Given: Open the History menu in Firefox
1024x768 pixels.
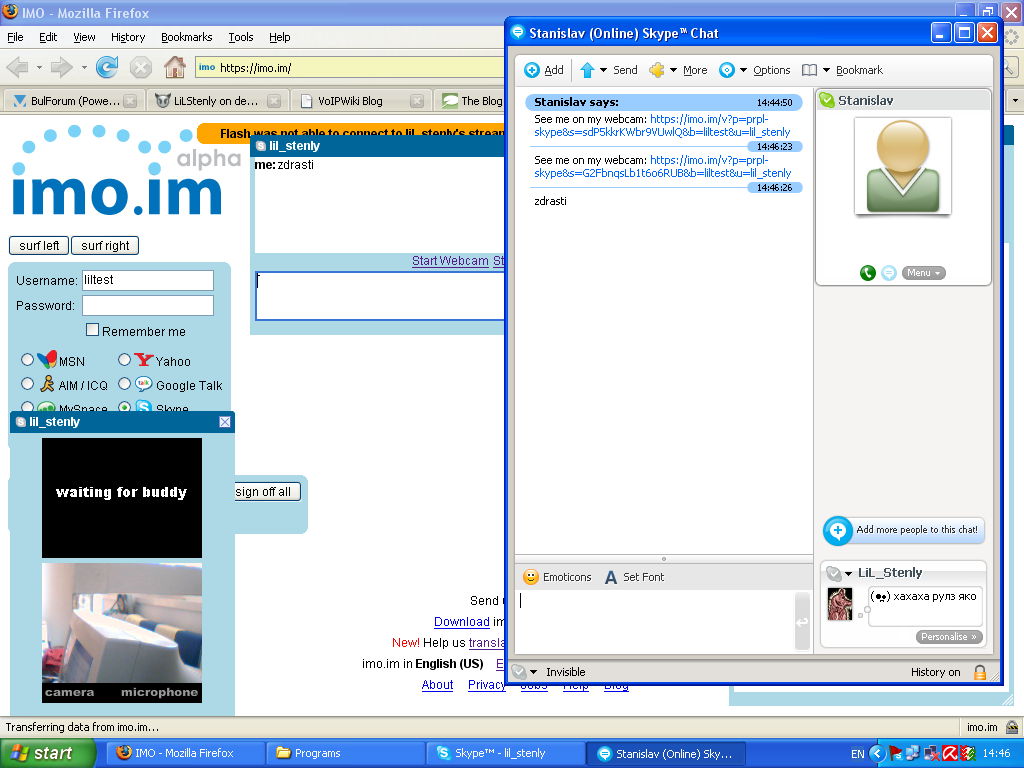Looking at the screenshot, I should point(127,37).
